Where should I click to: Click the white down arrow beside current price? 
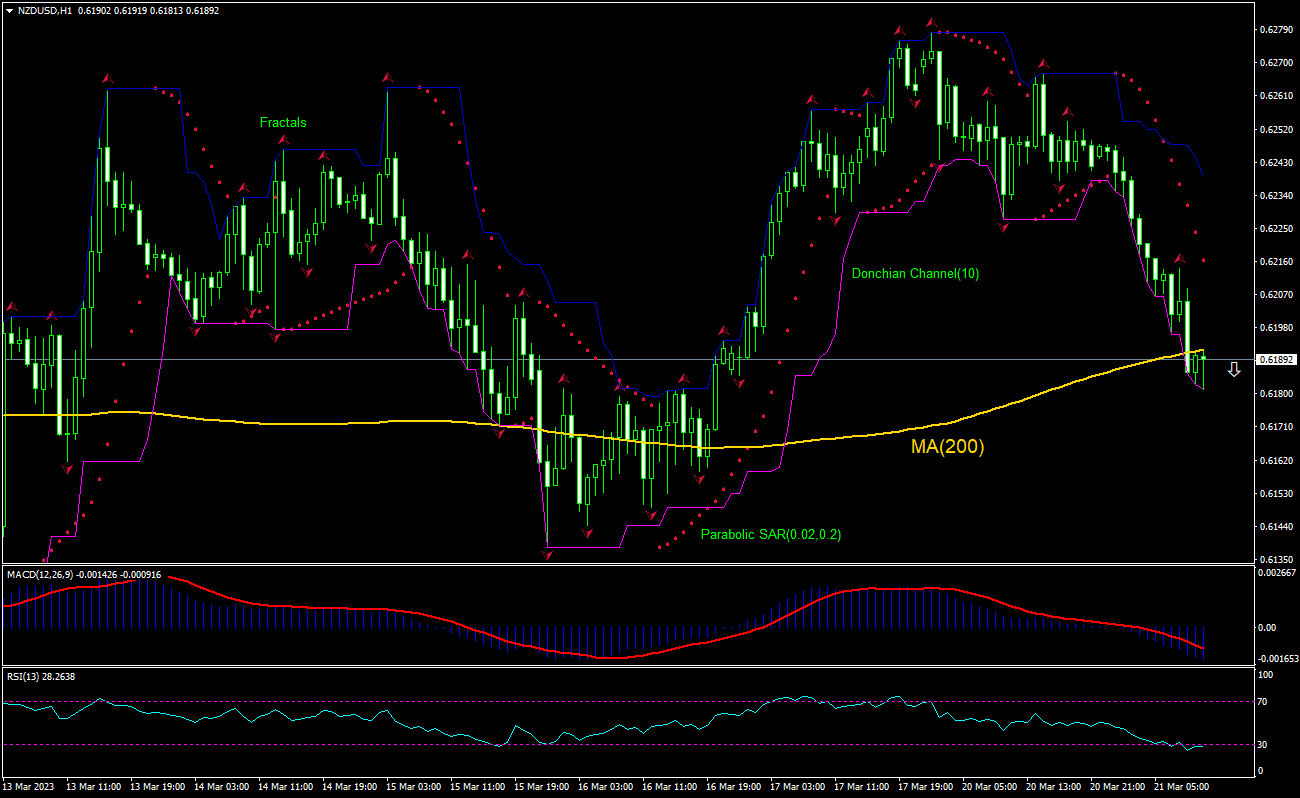click(x=1234, y=370)
